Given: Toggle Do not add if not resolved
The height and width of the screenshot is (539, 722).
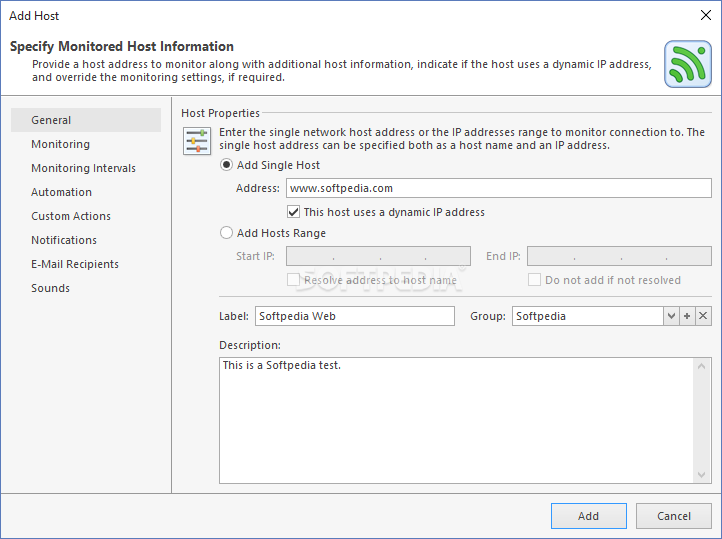Looking at the screenshot, I should pyautogui.click(x=534, y=280).
